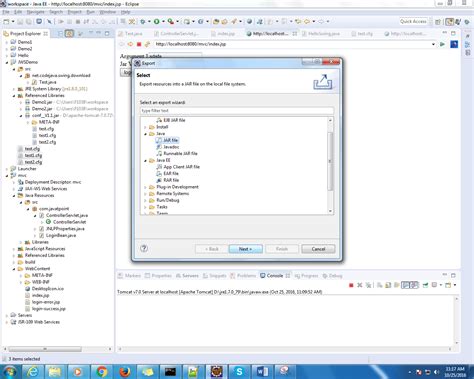Open Internet Explorer from taskbar
The width and height of the screenshot is (474, 379).
pos(33,372)
